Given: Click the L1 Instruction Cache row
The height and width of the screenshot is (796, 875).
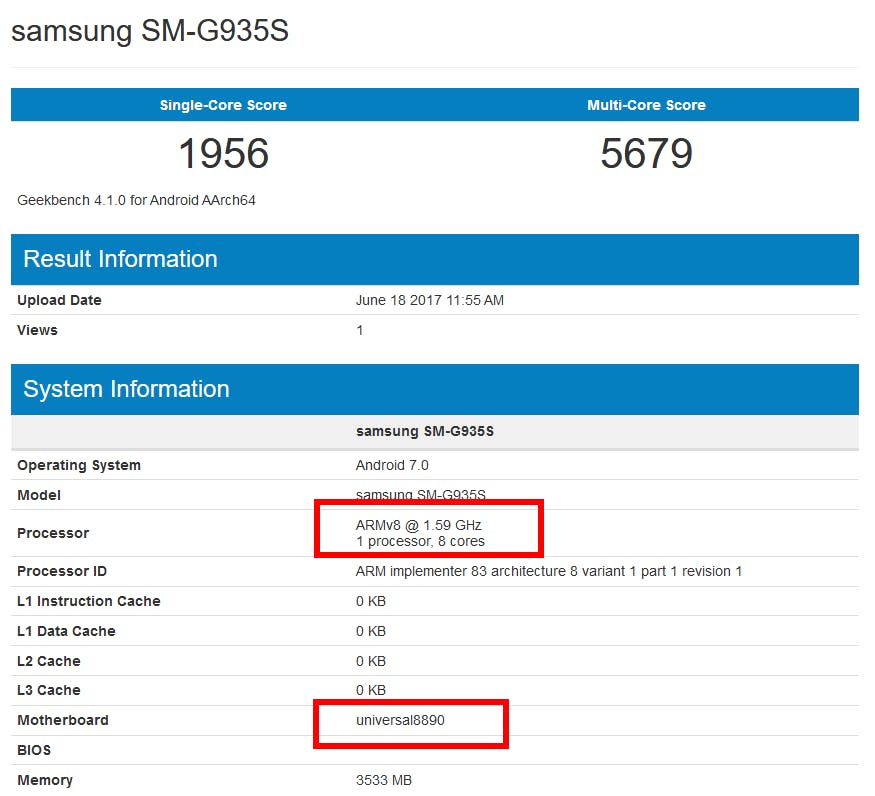Looking at the screenshot, I should tap(90, 601).
